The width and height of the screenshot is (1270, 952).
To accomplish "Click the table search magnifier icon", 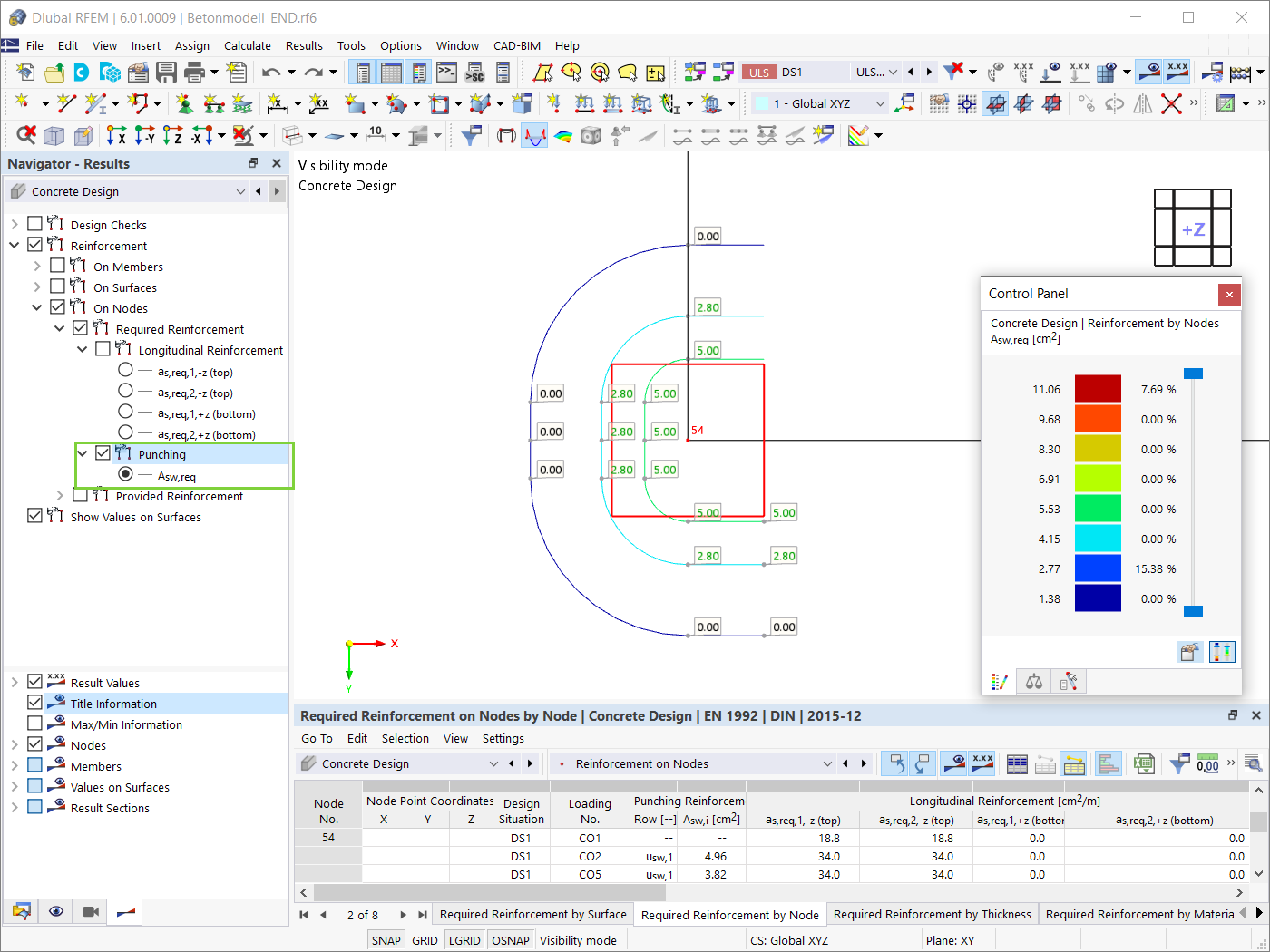I will pyautogui.click(x=1253, y=763).
